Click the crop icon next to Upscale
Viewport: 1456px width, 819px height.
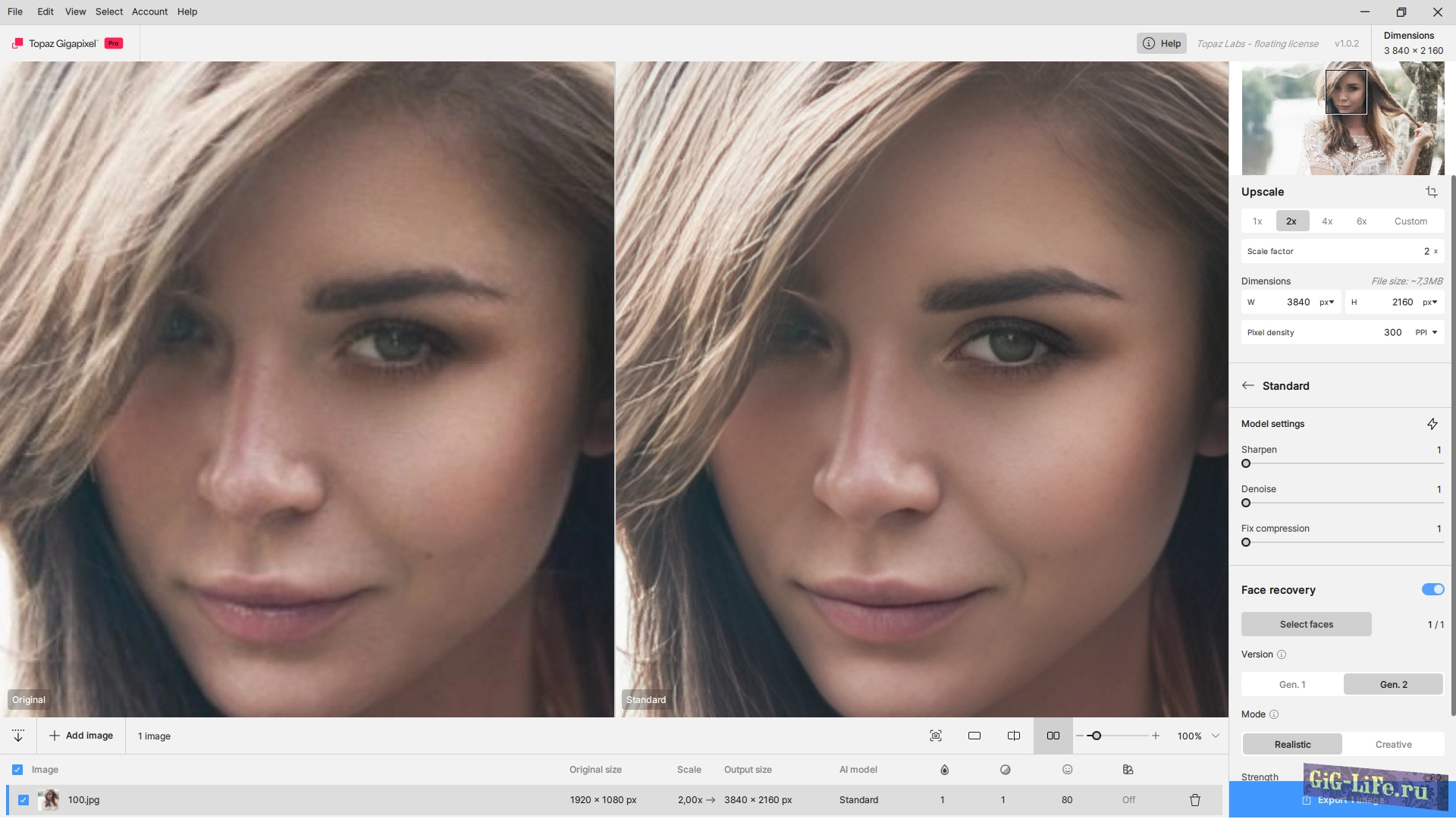[1431, 192]
